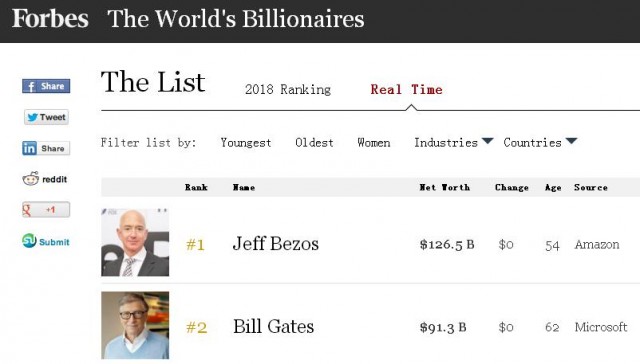Expand the Industries filter dropdown
The width and height of the screenshot is (640, 364).
(x=453, y=142)
